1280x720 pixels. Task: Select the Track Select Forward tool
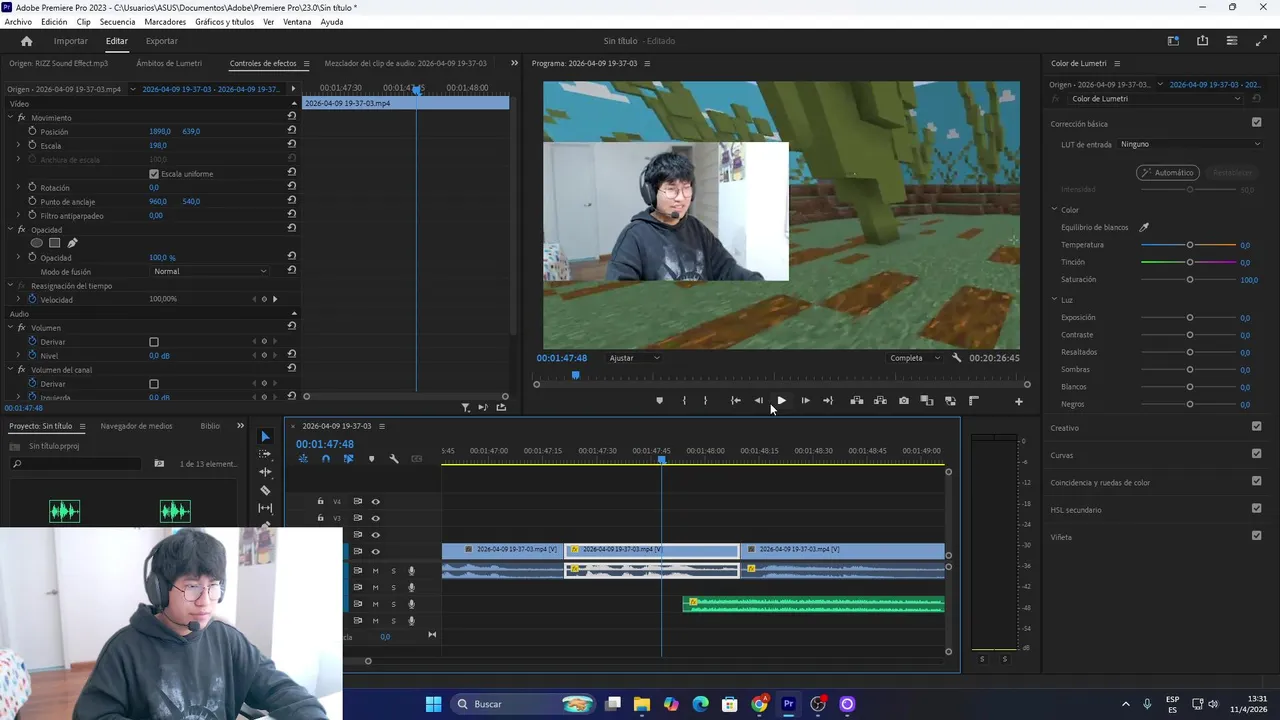(265, 454)
